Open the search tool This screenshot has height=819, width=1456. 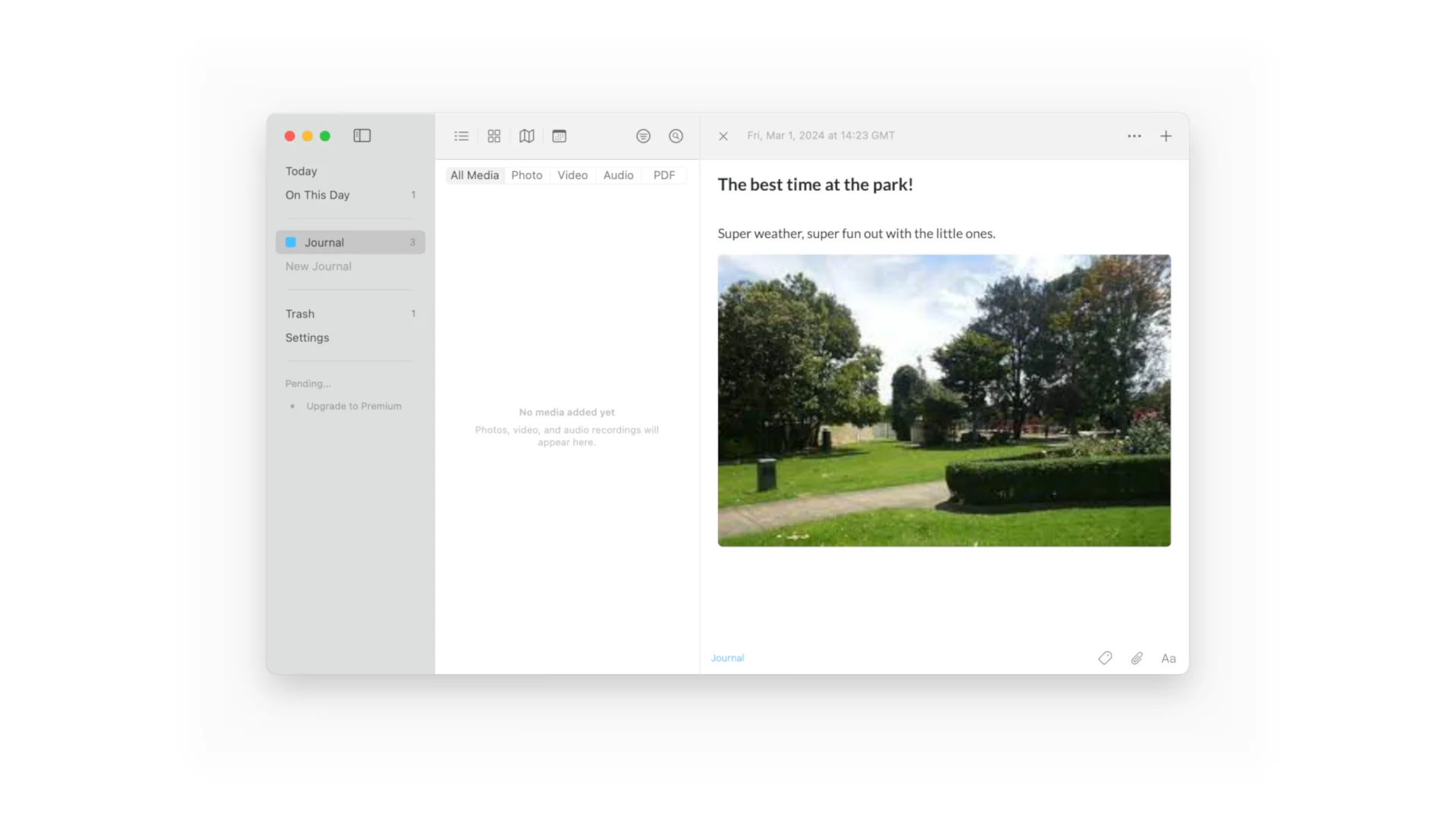[676, 136]
